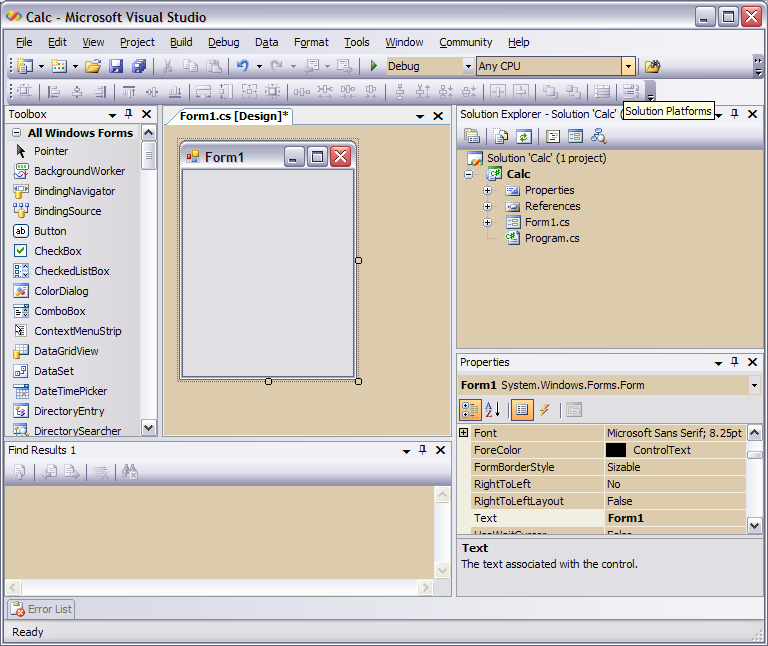768x646 pixels.
Task: Click the View Class Diagram icon
Action: tap(598, 136)
